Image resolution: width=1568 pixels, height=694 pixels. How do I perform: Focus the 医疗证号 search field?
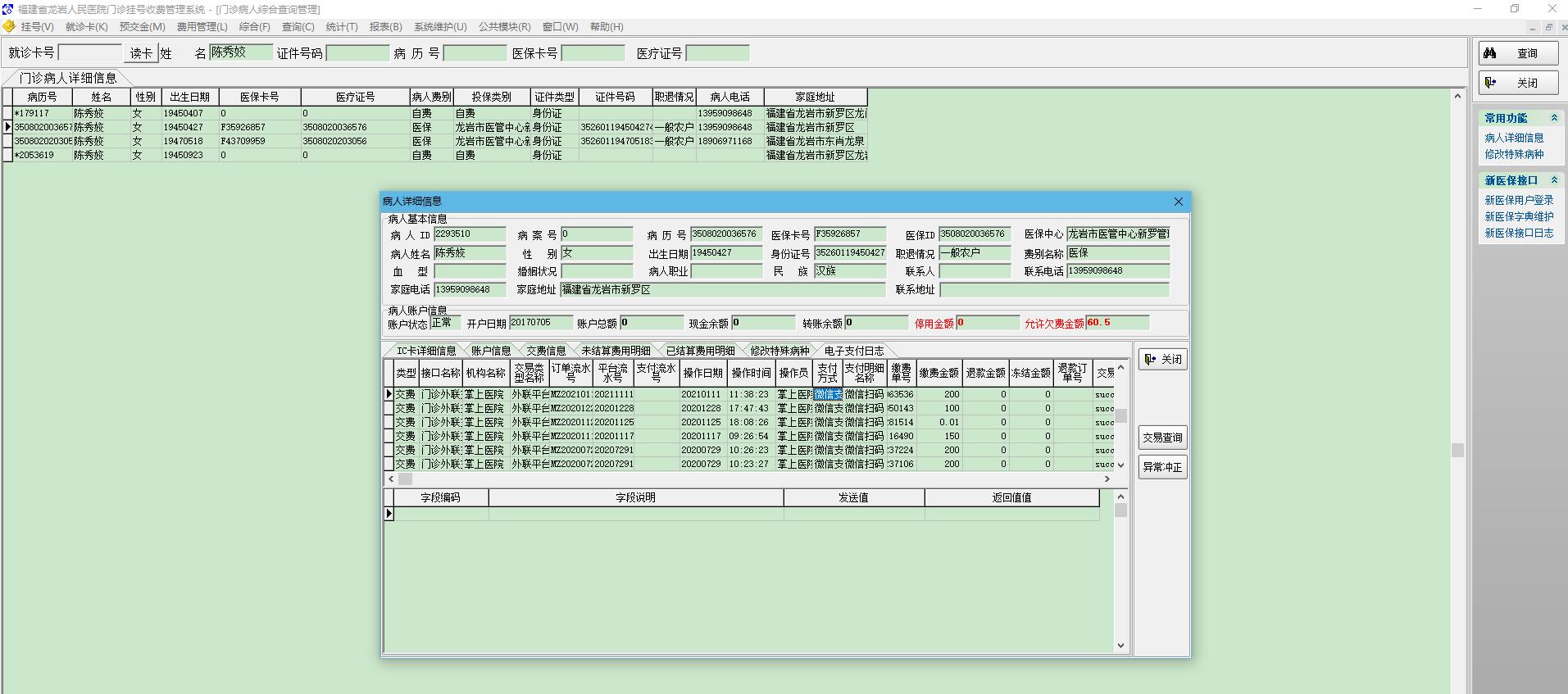coord(718,53)
